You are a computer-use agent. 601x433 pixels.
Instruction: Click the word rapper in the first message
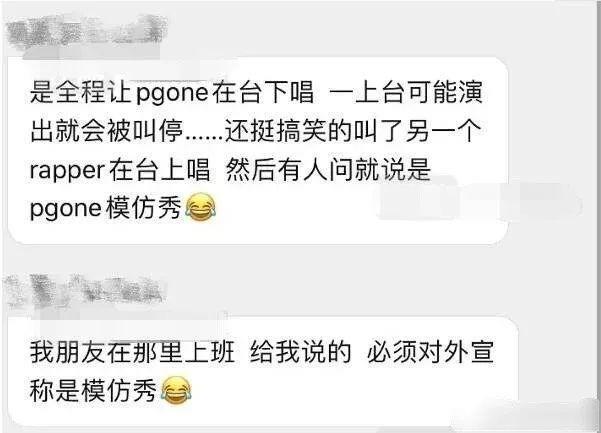coord(67,171)
